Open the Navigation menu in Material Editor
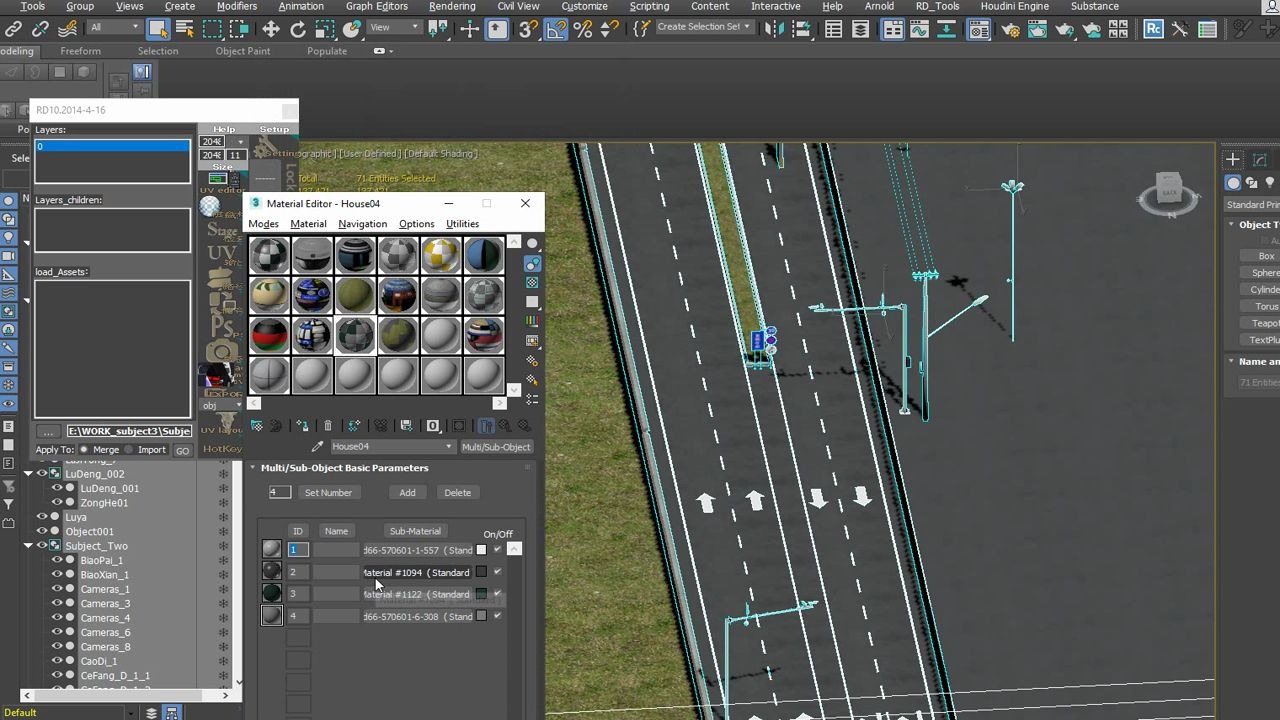 (362, 224)
